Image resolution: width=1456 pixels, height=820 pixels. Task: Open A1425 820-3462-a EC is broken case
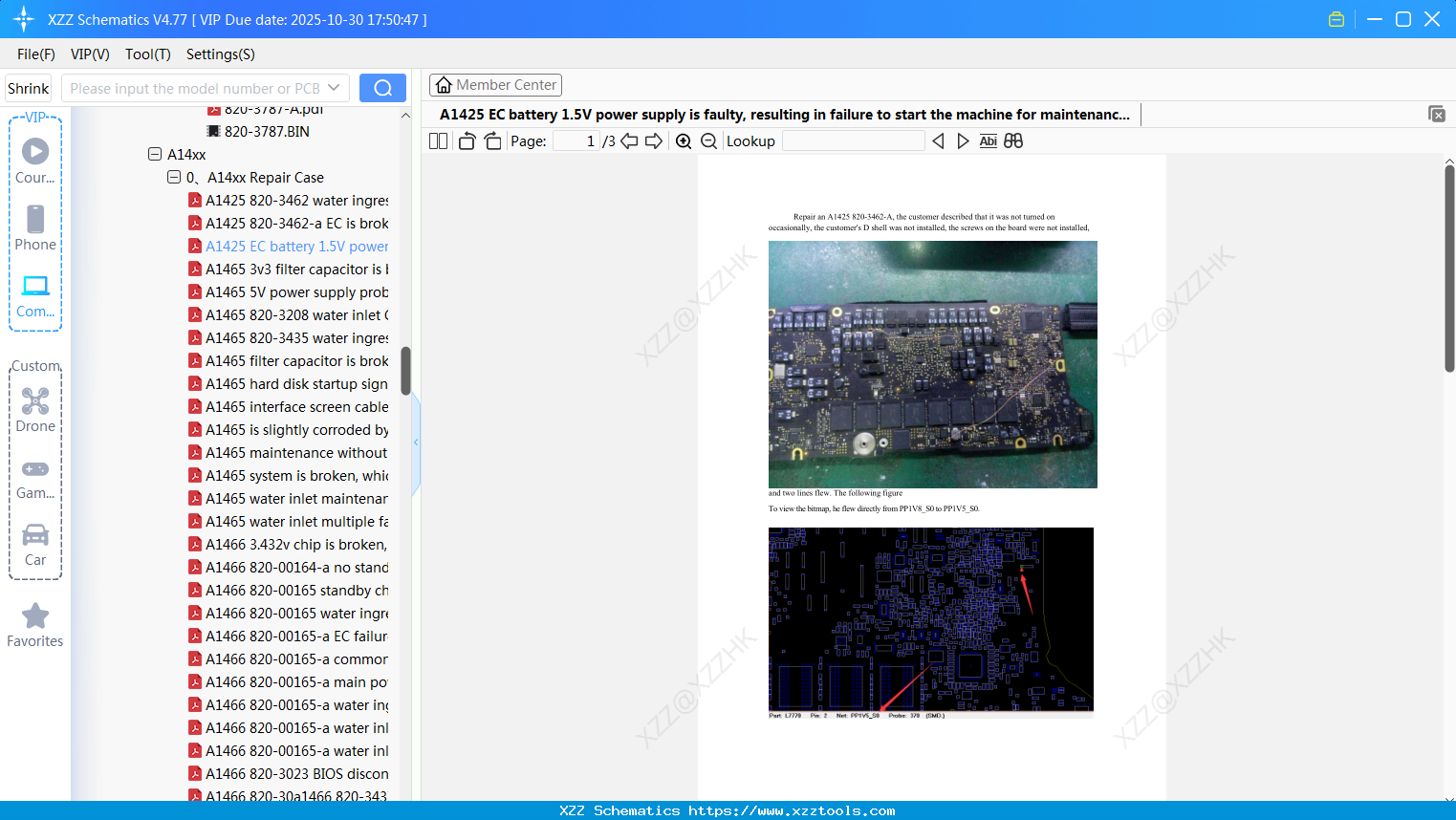(297, 224)
